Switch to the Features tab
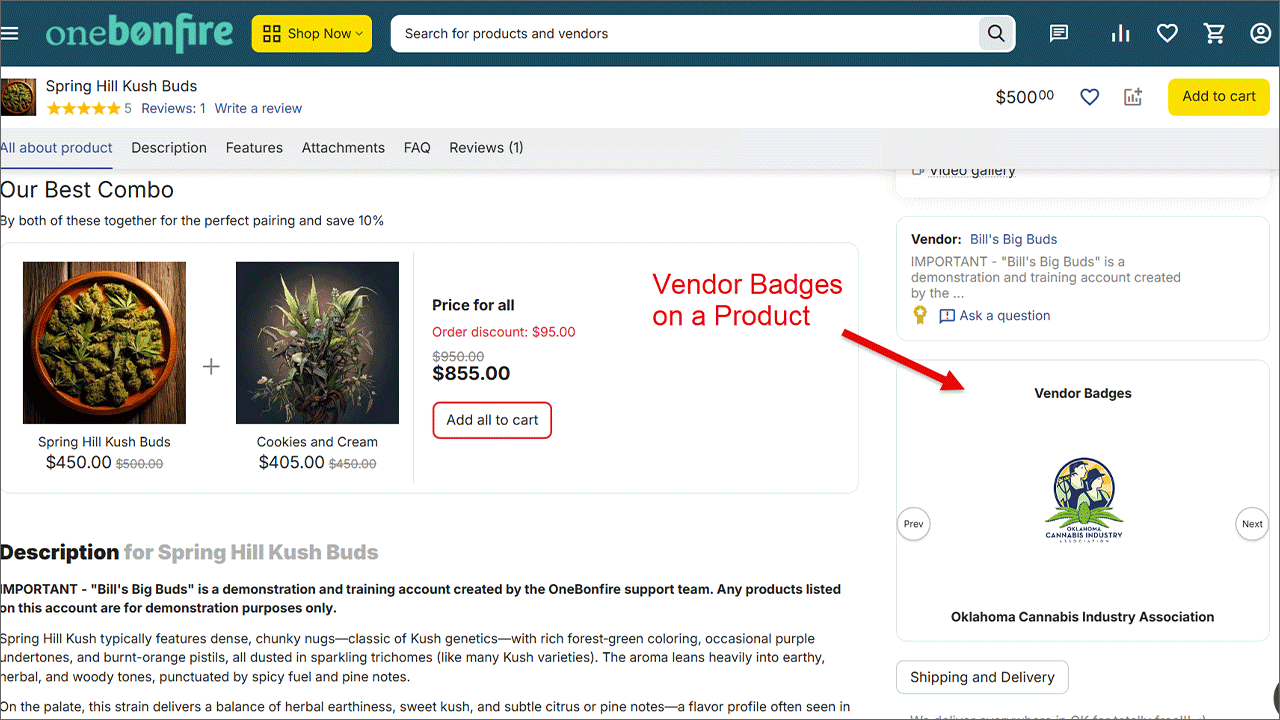Screen dimensions: 1280x720 pyautogui.click(x=254, y=148)
